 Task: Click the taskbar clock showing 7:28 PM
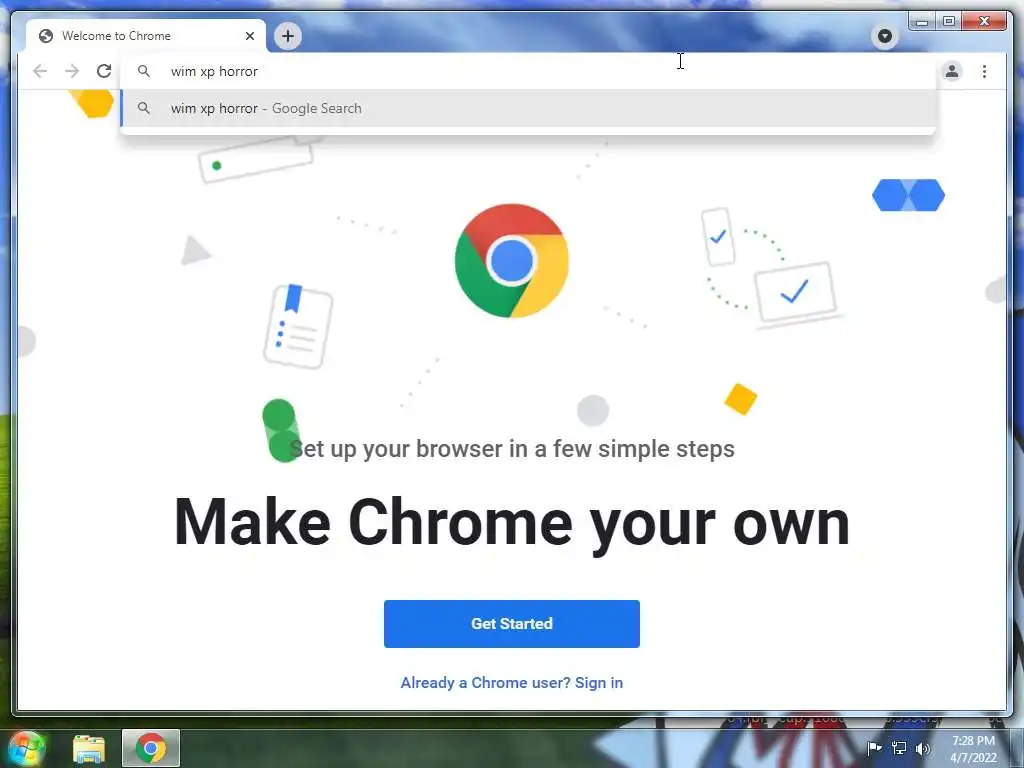click(973, 749)
